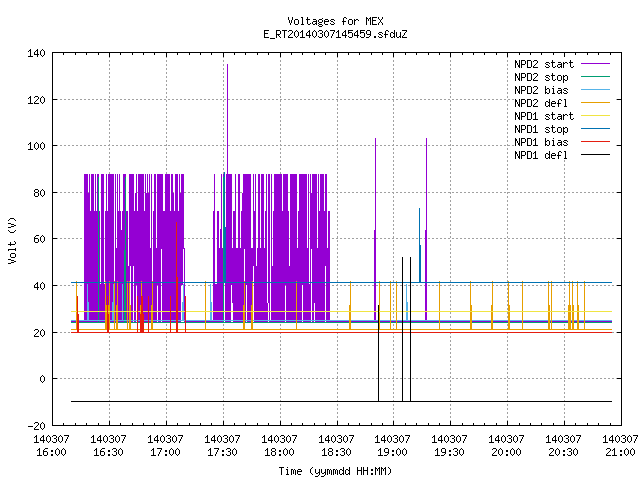640x480 pixels.
Task: Click the 80 y-axis tick label
Action: (40, 193)
